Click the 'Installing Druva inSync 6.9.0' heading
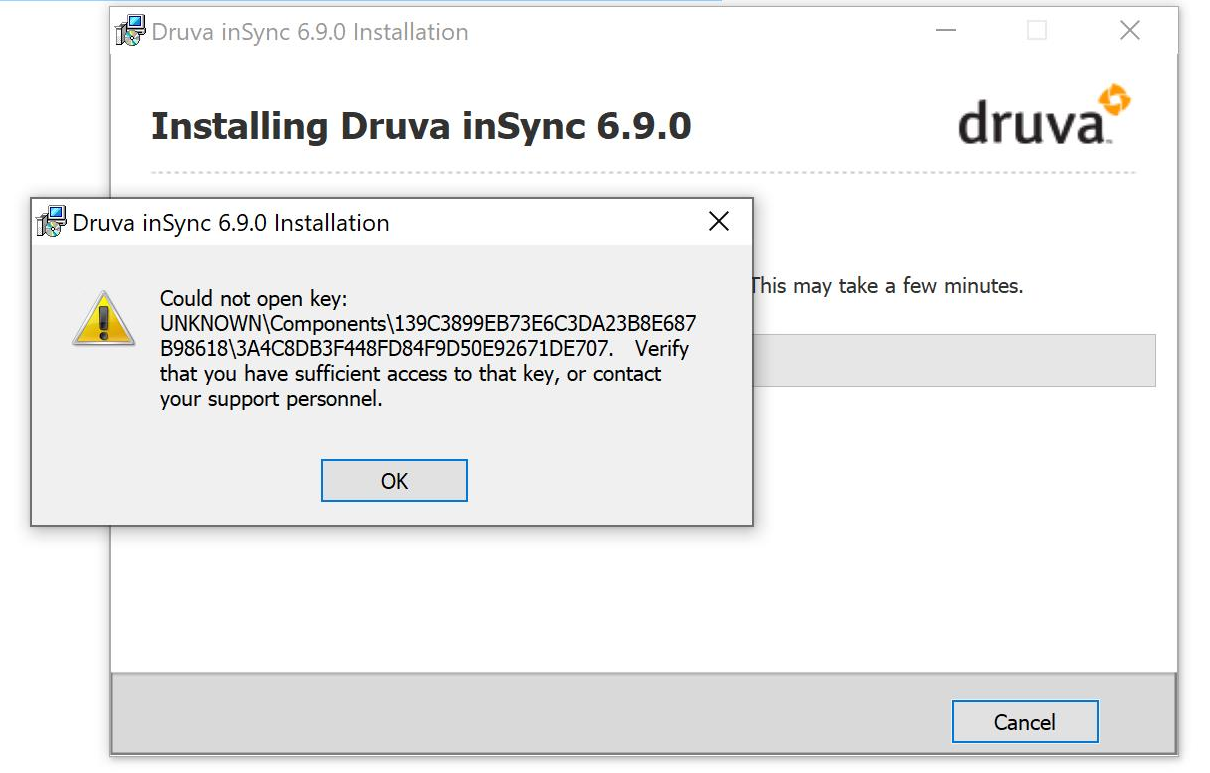1210x773 pixels. coord(421,127)
